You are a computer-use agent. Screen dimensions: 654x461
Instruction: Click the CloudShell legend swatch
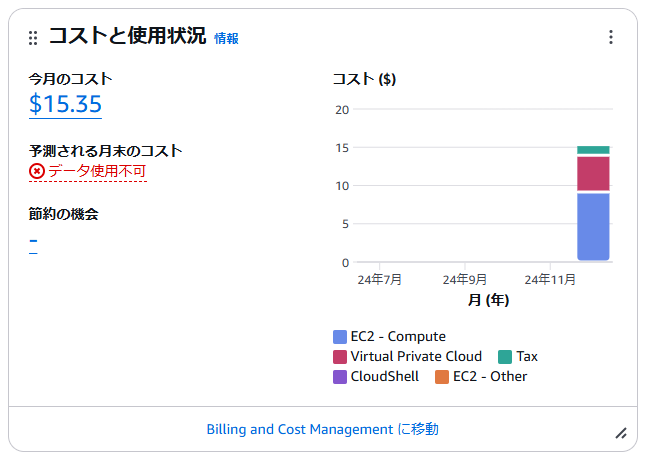[x=340, y=377]
